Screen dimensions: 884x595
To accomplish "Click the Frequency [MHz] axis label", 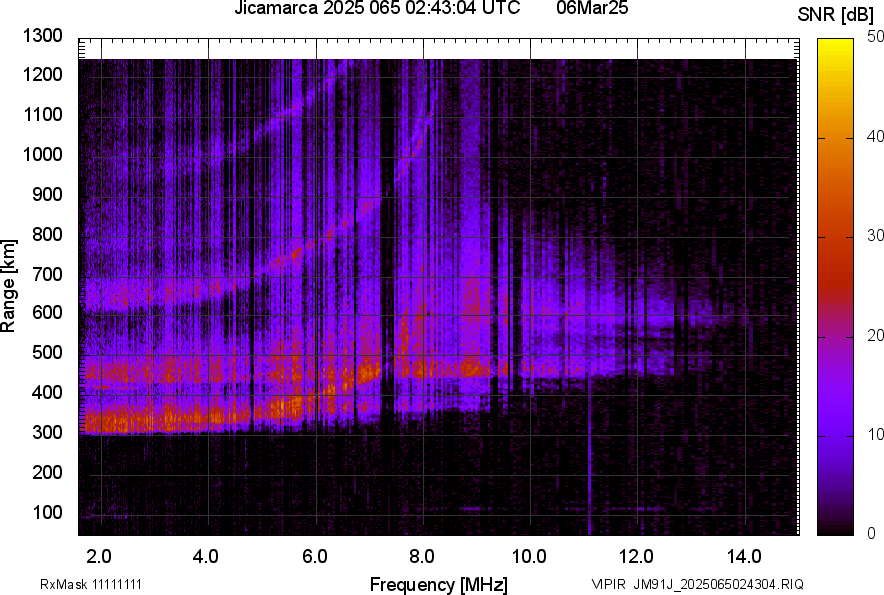I will pyautogui.click(x=438, y=584).
